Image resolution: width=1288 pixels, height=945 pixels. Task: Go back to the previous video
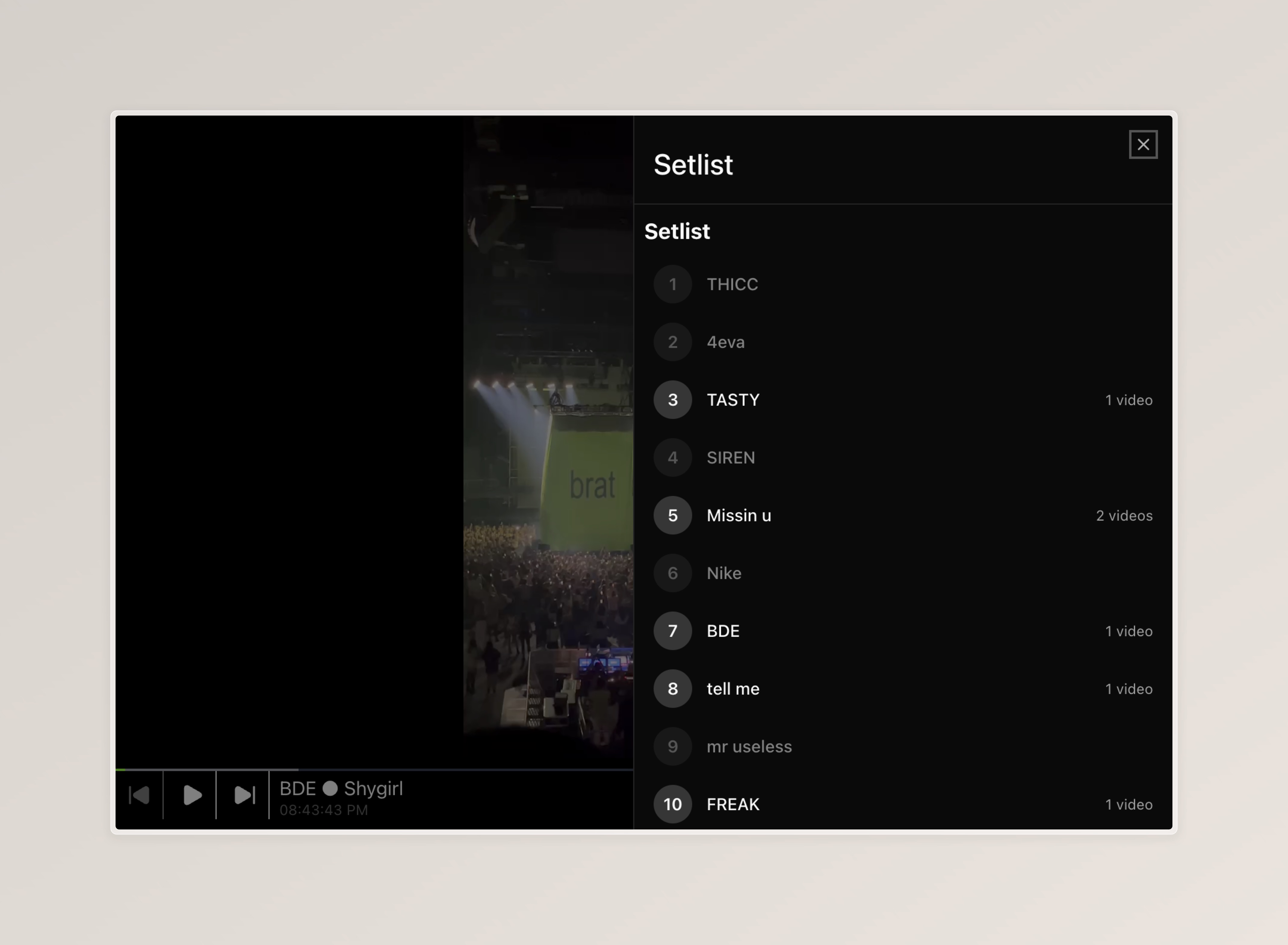[x=139, y=795]
